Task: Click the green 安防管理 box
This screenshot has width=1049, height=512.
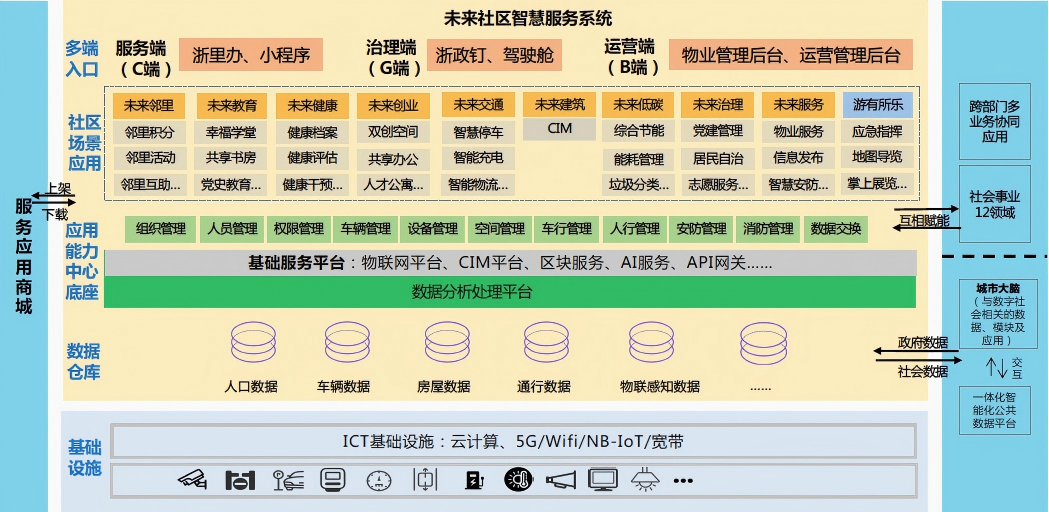Action: [x=701, y=230]
